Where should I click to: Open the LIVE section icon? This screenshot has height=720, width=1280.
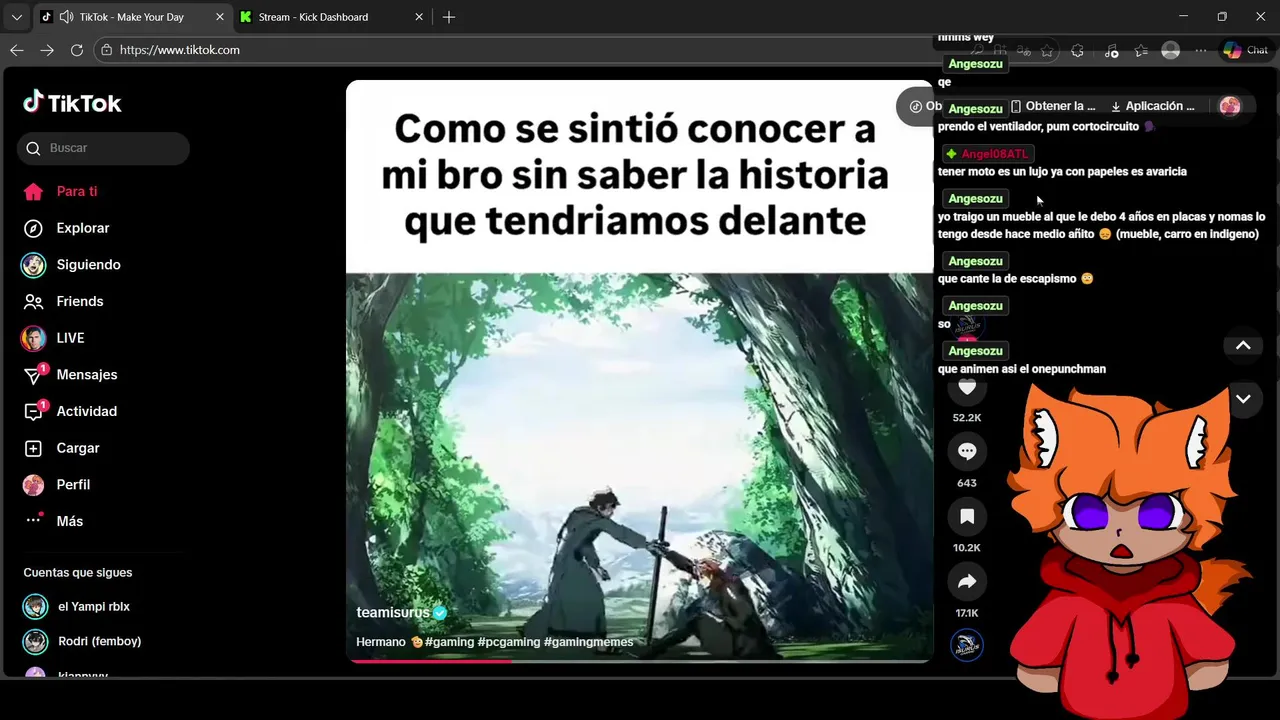(33, 338)
